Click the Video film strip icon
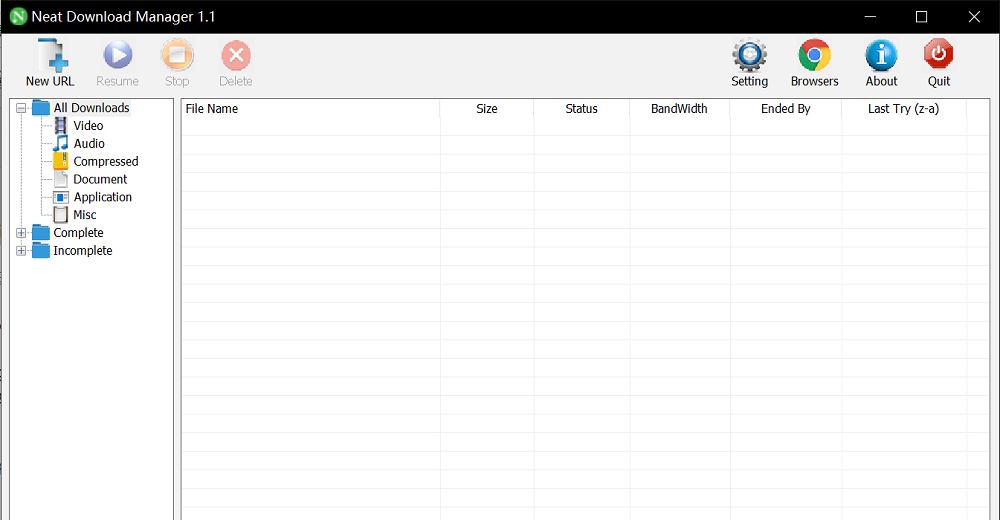This screenshot has width=1000, height=520. click(61, 126)
